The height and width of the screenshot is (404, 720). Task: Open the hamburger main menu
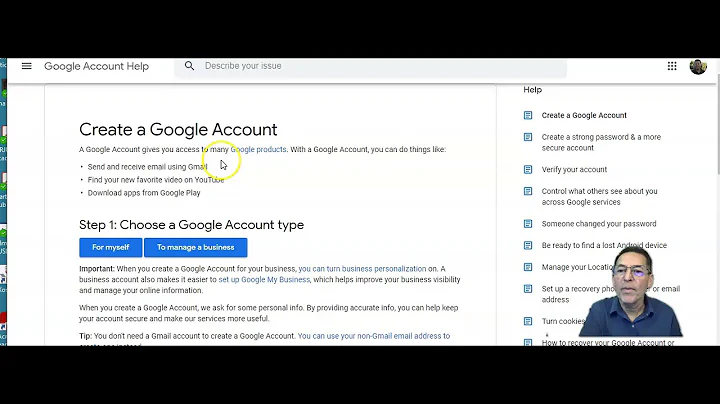point(27,66)
